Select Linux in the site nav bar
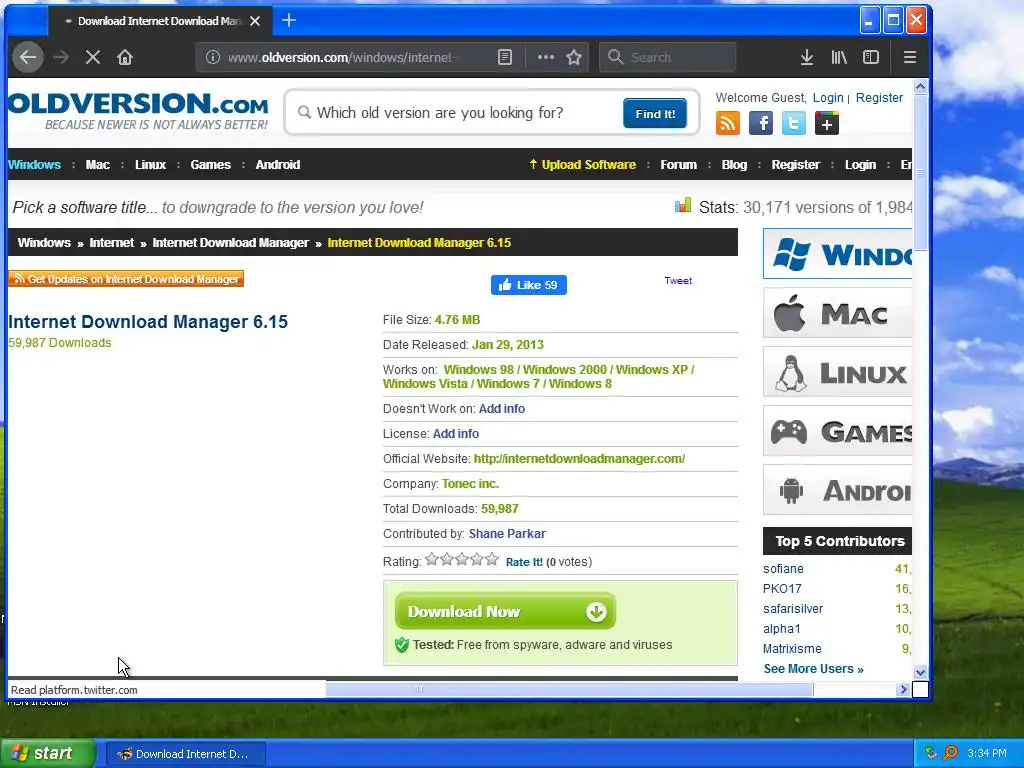The height and width of the screenshot is (768, 1024). (x=150, y=165)
